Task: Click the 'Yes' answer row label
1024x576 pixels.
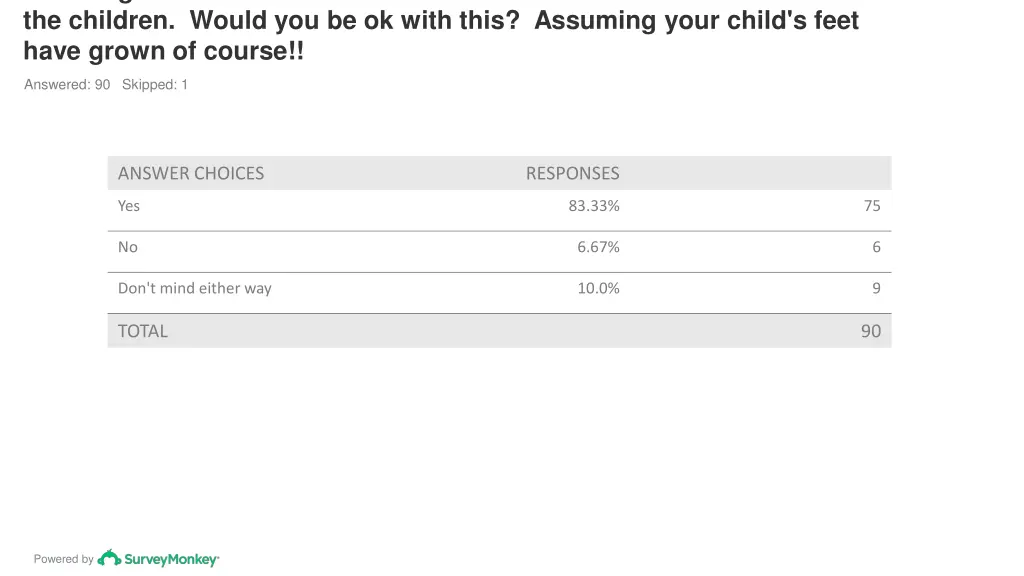Action: [129, 206]
